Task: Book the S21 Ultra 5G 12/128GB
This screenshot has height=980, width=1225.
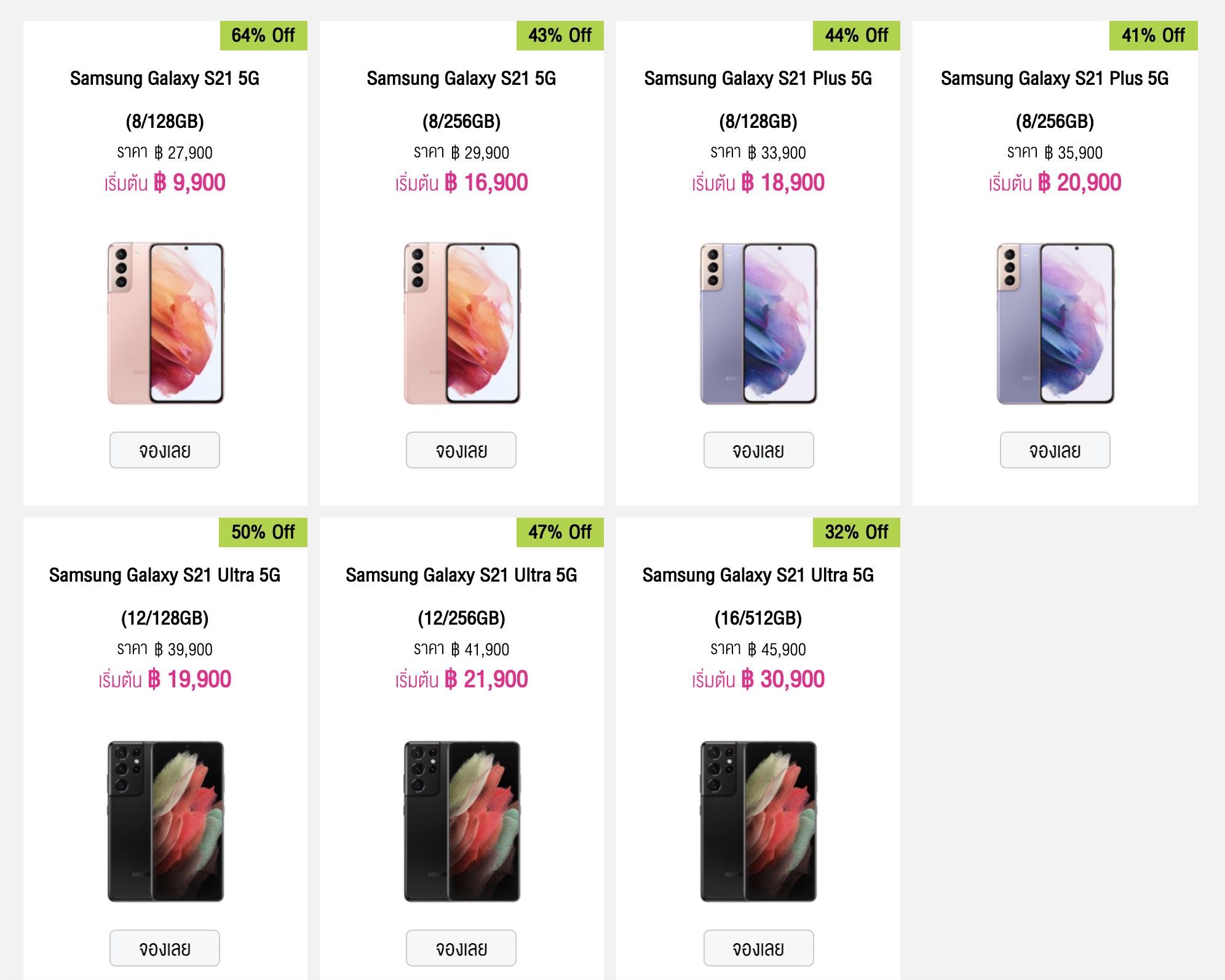Action: [165, 948]
